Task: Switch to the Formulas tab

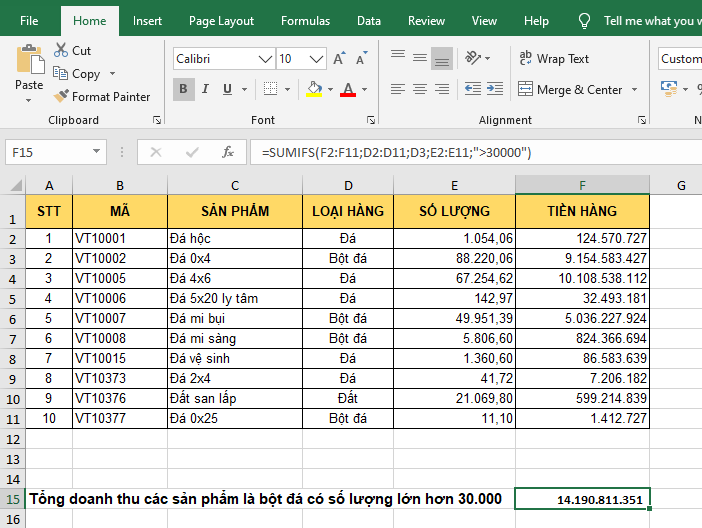Action: [305, 21]
